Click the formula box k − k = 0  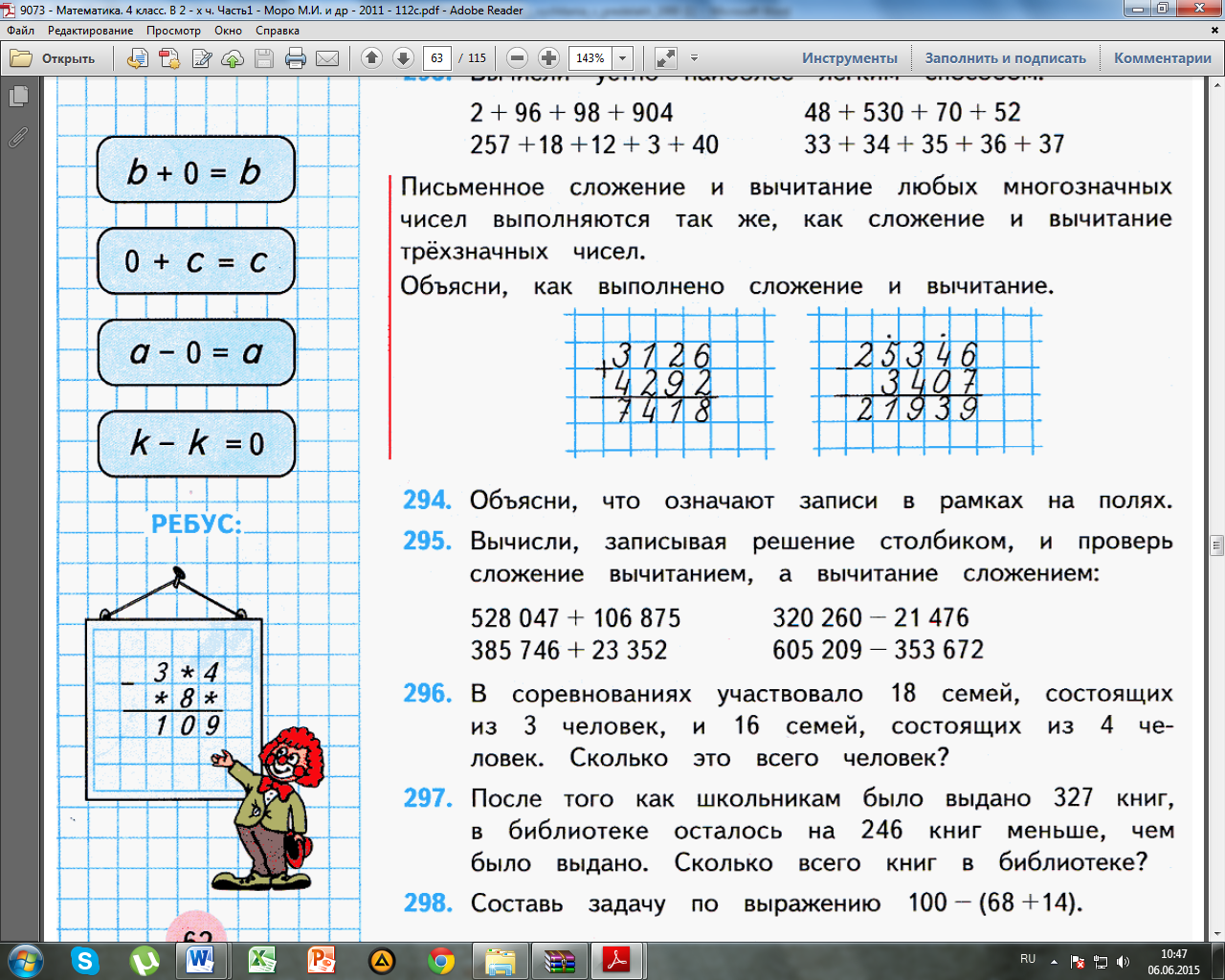click(x=196, y=444)
